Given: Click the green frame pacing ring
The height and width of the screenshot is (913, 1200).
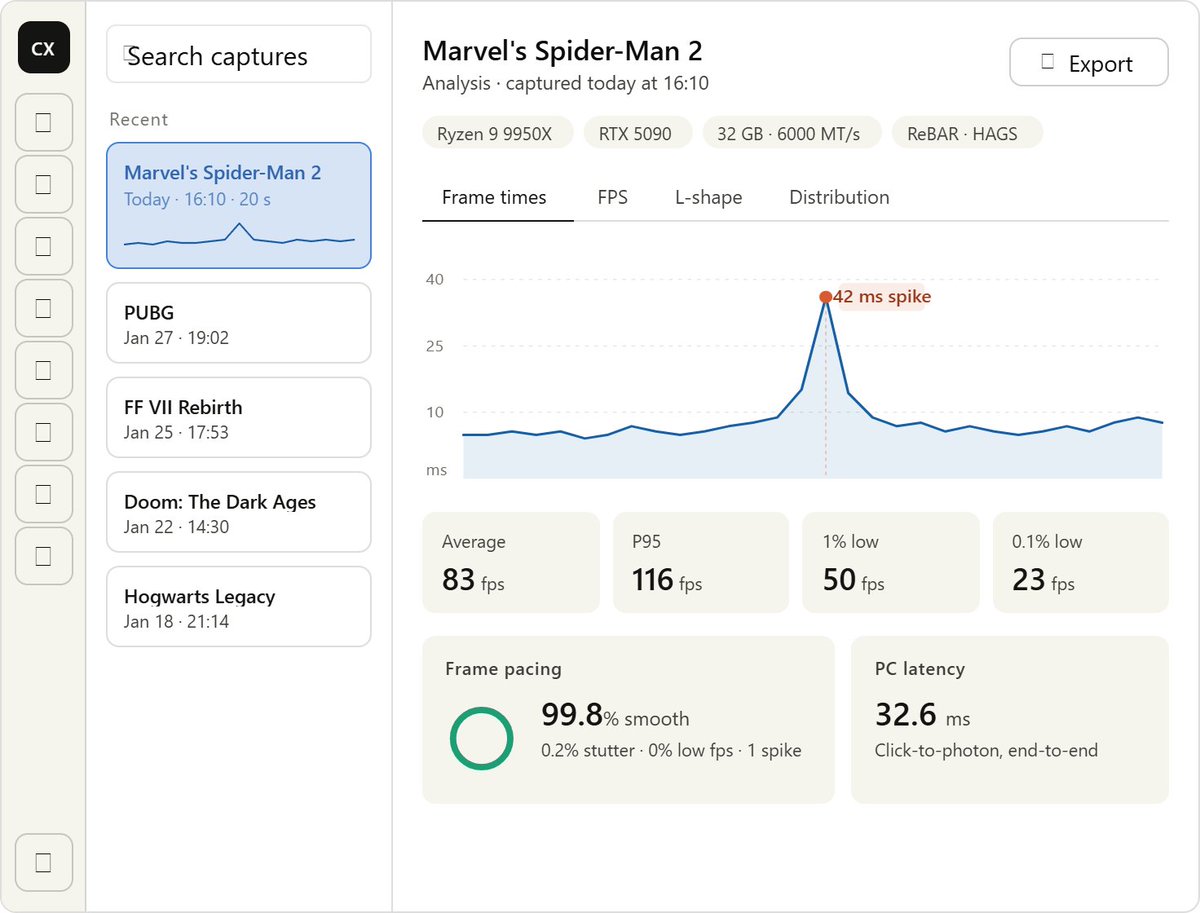Looking at the screenshot, I should click(x=481, y=739).
